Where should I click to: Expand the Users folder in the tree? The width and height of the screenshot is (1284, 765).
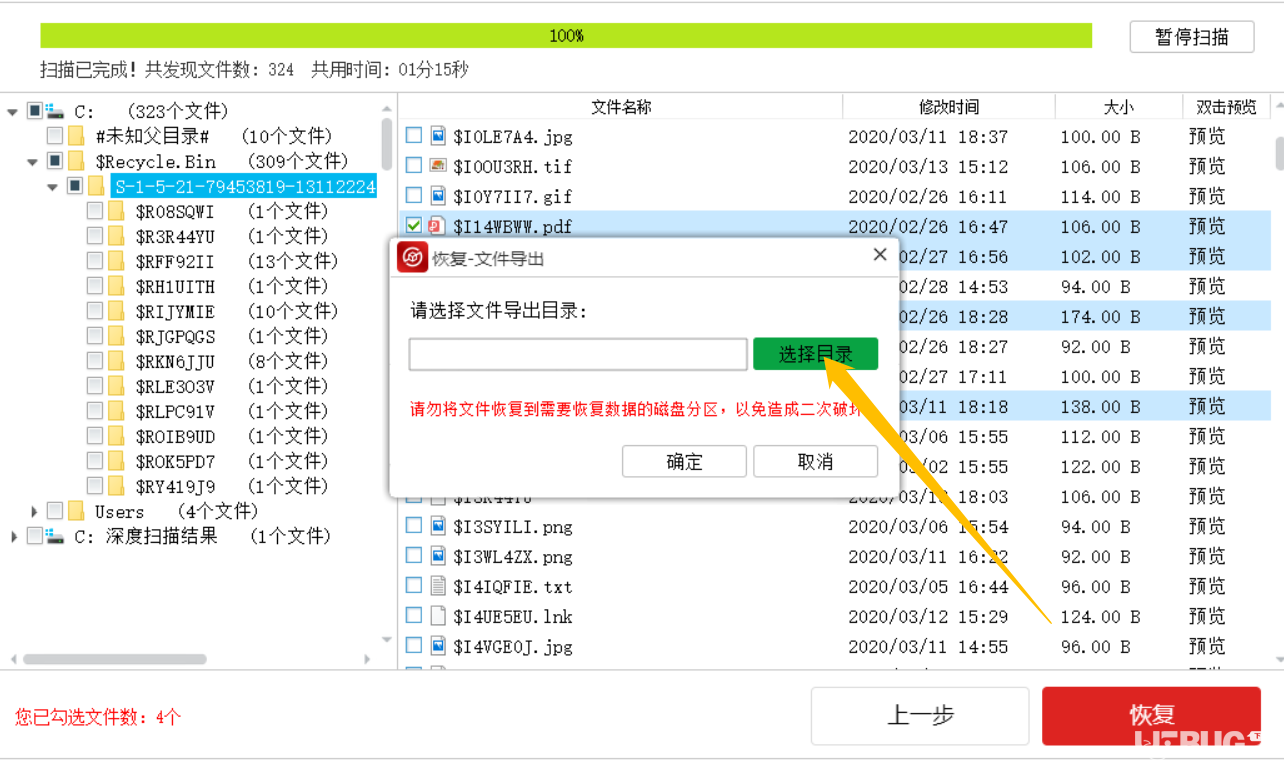35,511
